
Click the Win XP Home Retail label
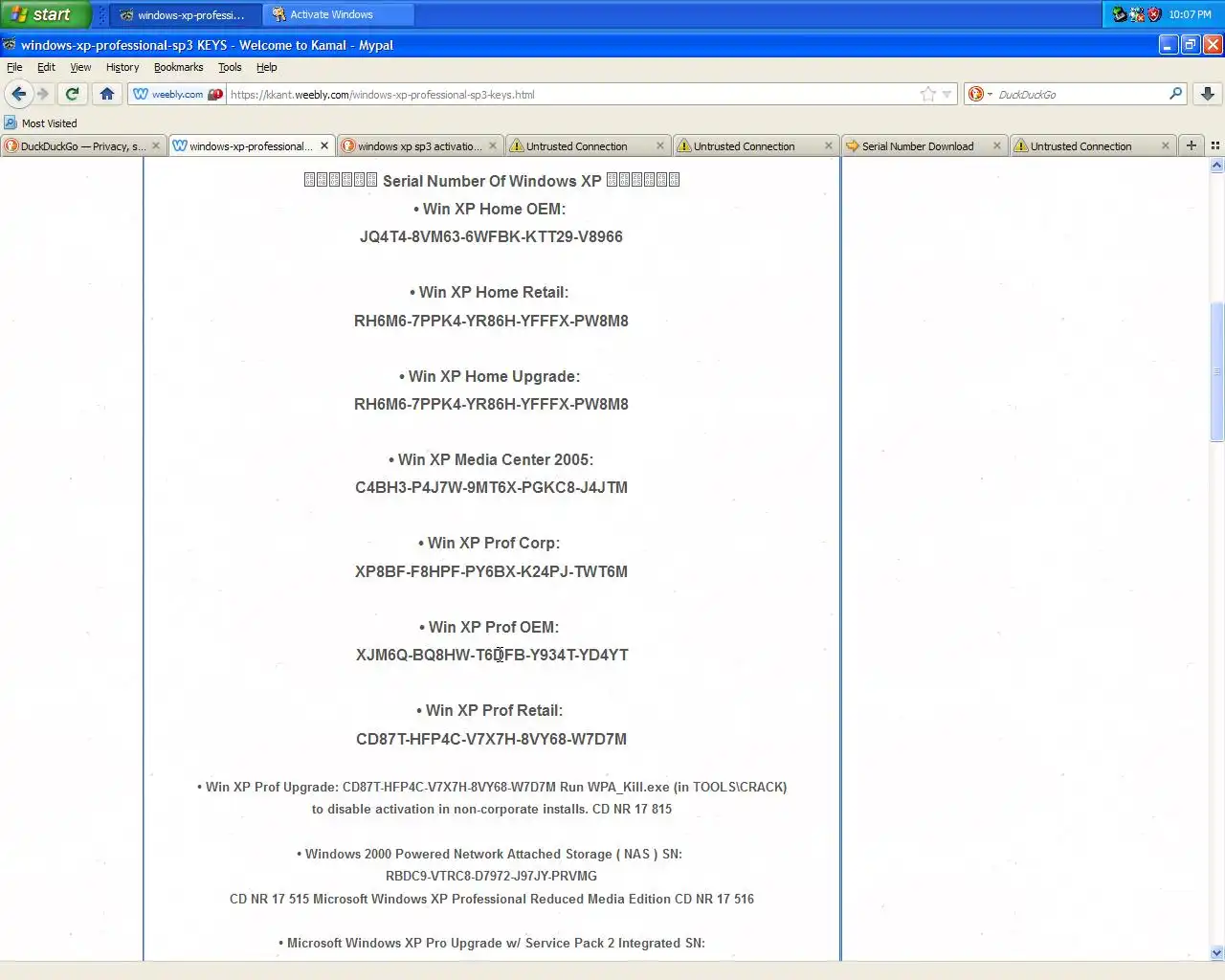(x=489, y=292)
